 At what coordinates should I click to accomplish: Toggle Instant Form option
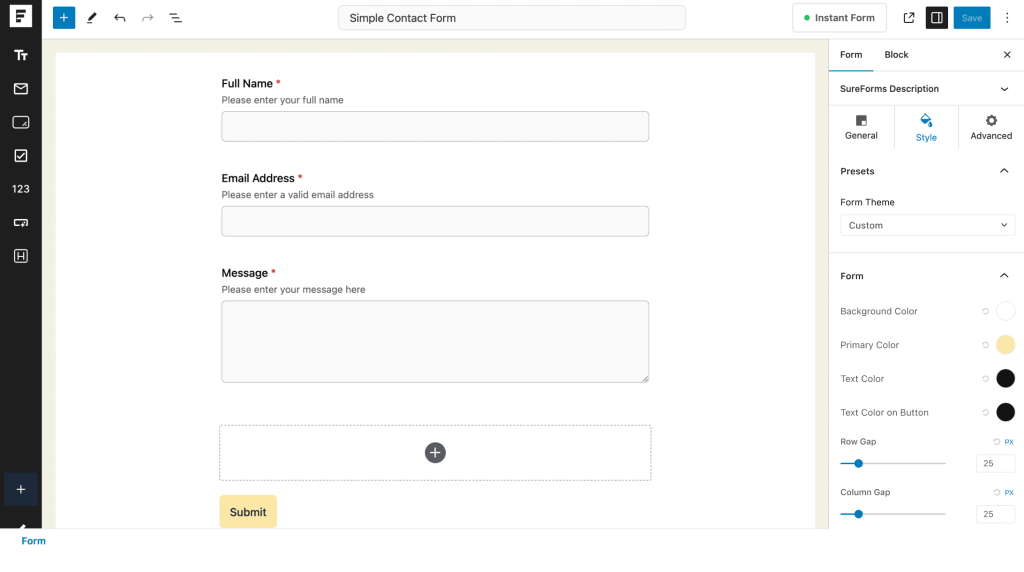839,18
